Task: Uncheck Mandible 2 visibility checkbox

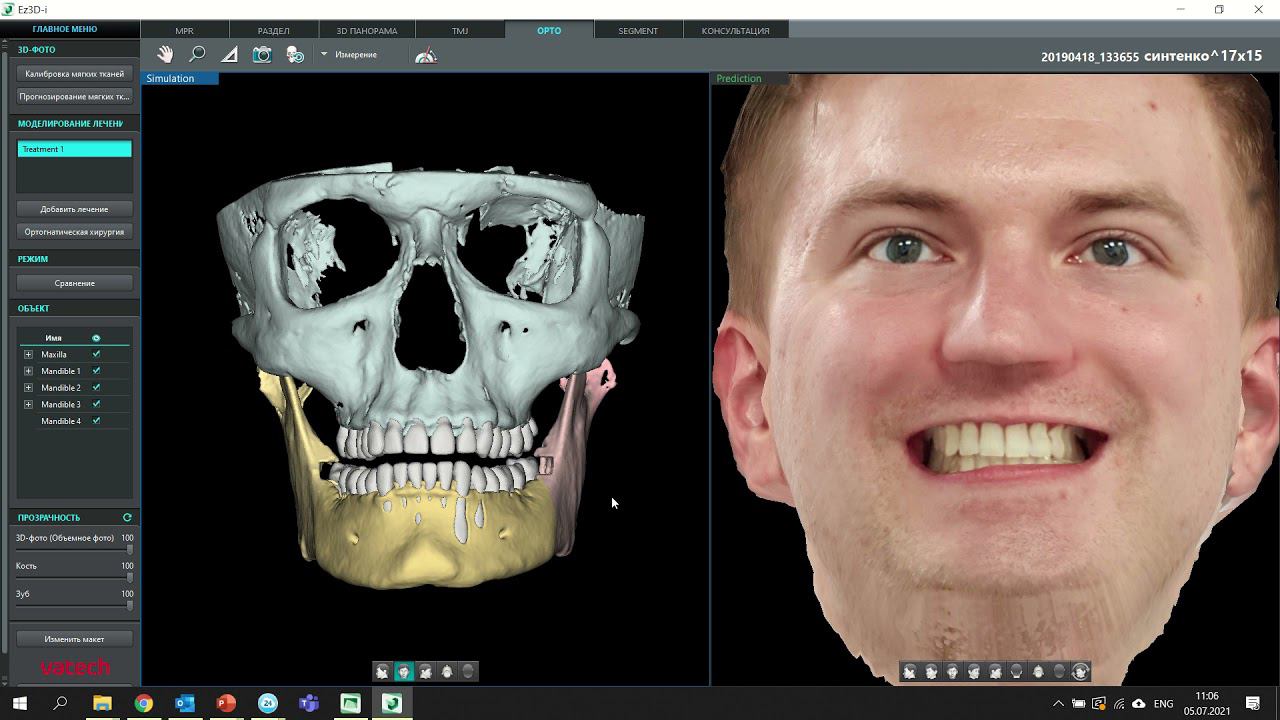Action: coord(96,387)
